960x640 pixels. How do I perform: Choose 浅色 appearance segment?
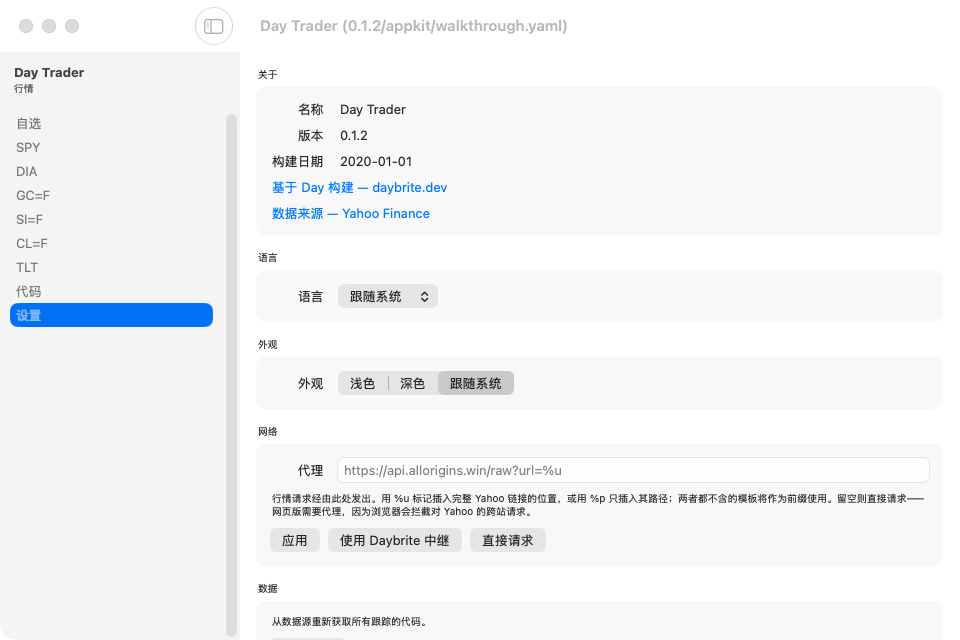point(362,383)
